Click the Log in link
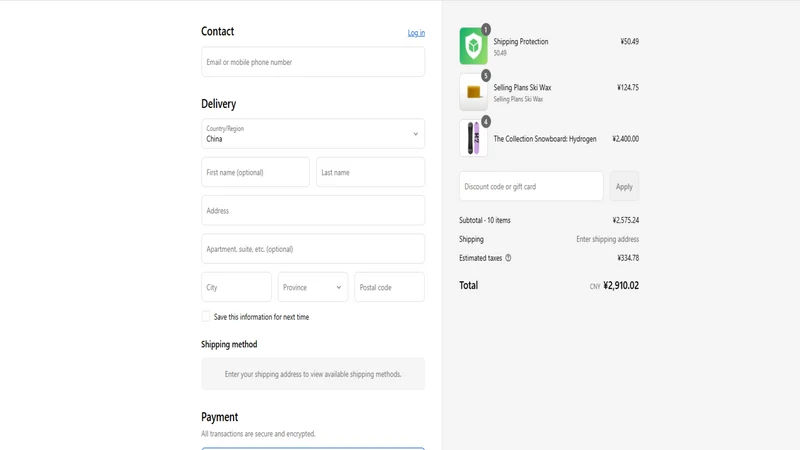The height and width of the screenshot is (450, 800). [x=416, y=33]
